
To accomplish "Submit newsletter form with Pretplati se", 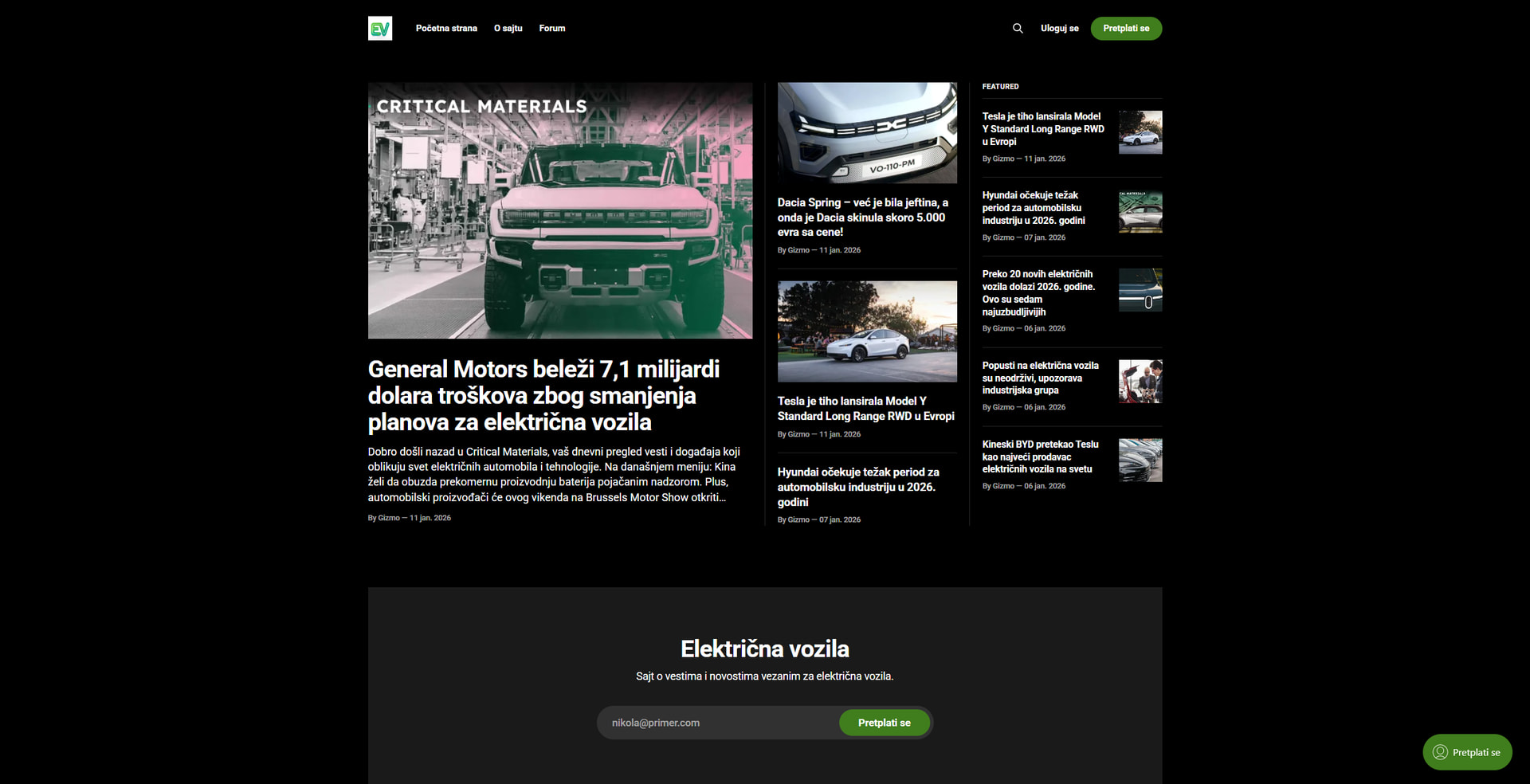I will [x=884, y=723].
